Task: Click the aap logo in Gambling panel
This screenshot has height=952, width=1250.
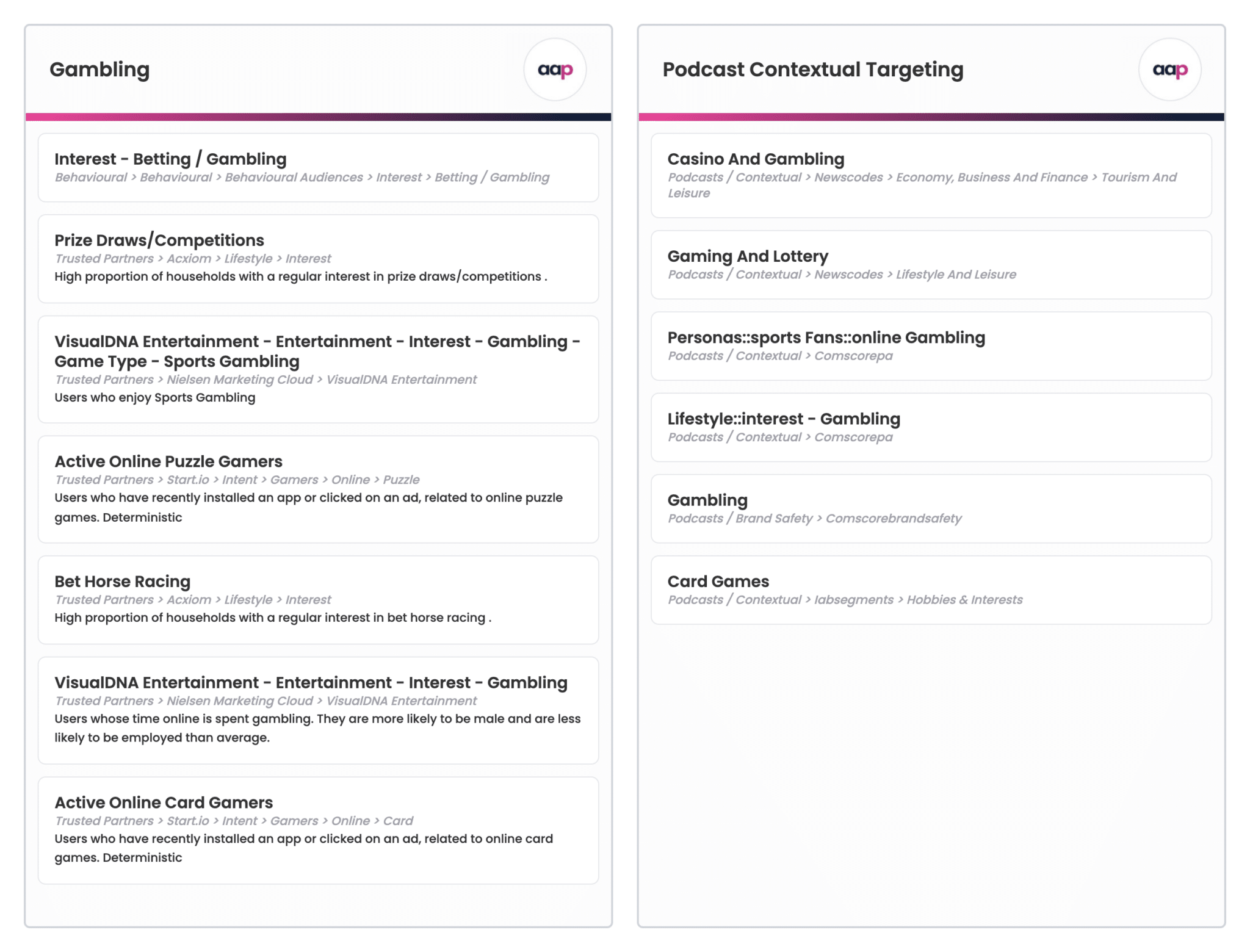Action: click(x=555, y=70)
